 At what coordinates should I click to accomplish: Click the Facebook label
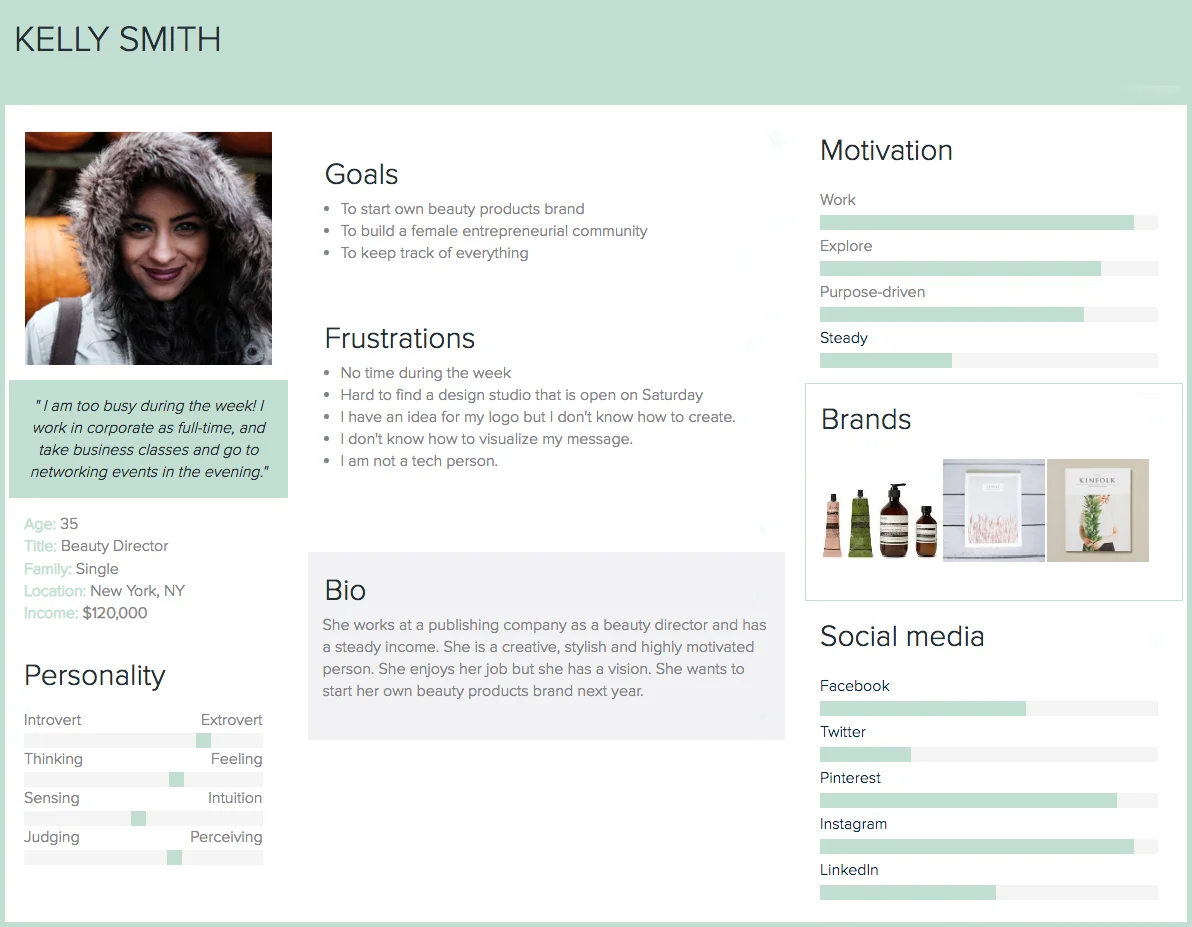pos(854,686)
